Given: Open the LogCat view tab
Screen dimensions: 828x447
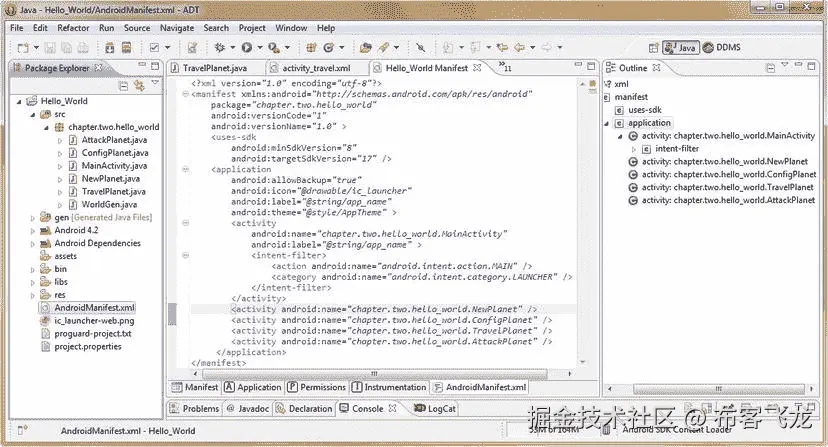Looking at the screenshot, I should (435, 408).
